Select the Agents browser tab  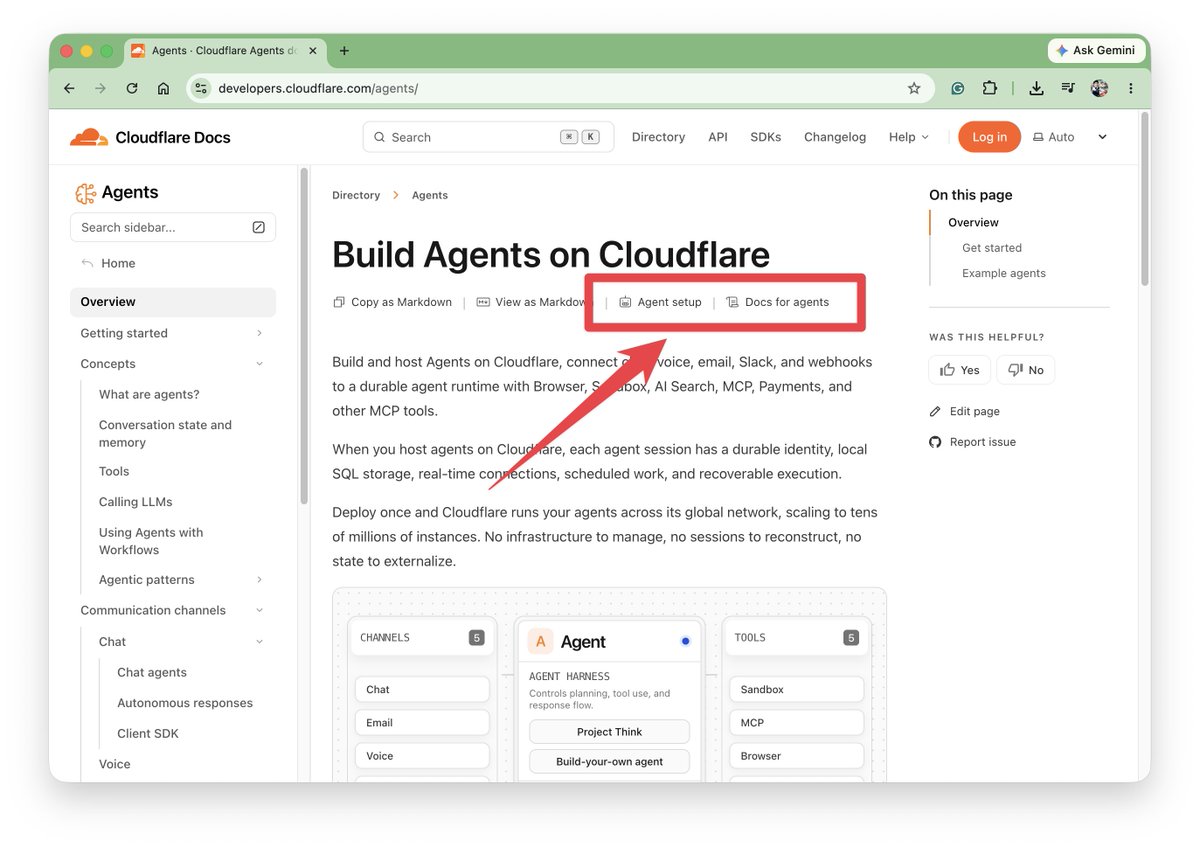pyautogui.click(x=223, y=51)
